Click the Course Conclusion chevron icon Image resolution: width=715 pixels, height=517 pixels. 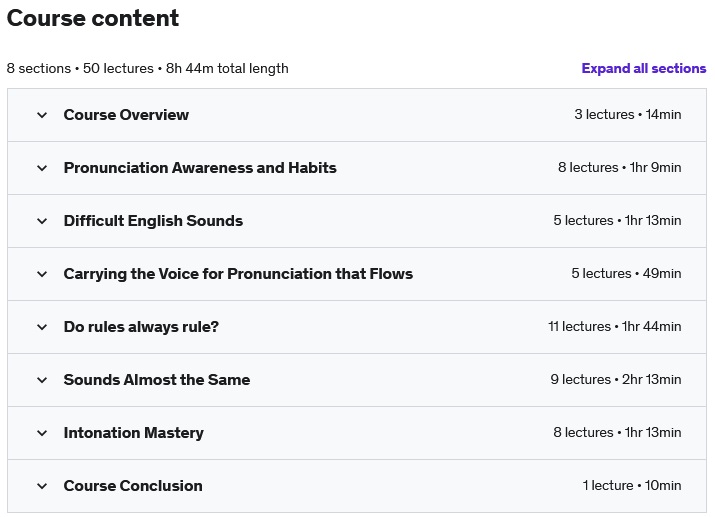coord(42,486)
